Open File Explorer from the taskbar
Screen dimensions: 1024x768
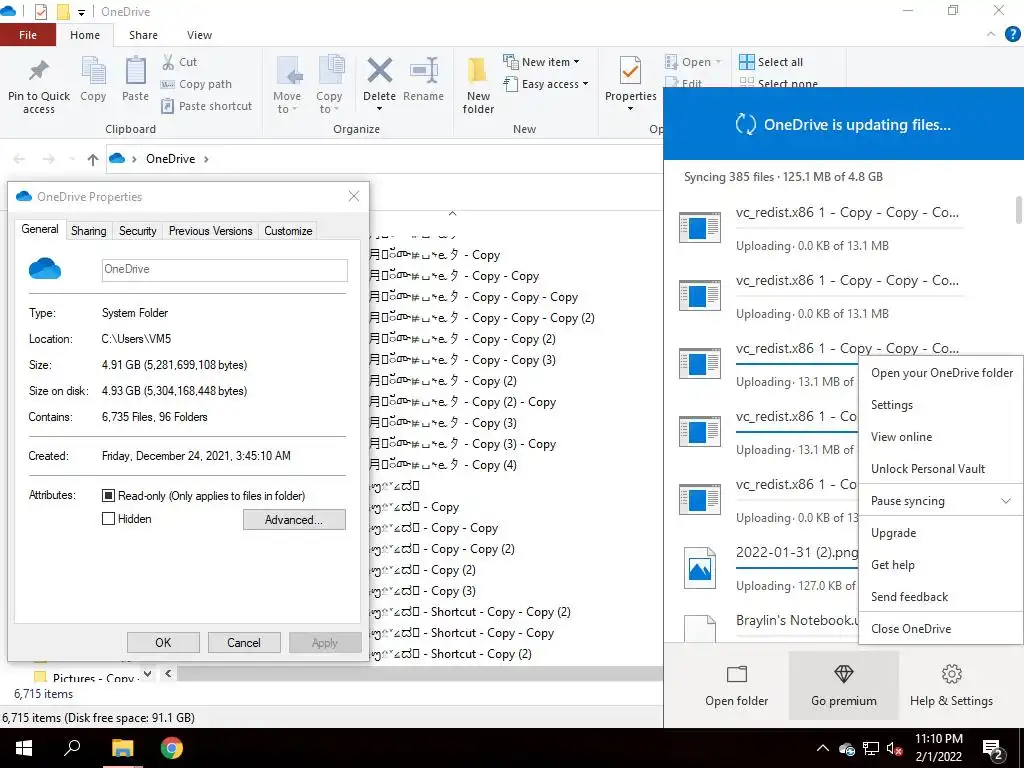(x=122, y=748)
